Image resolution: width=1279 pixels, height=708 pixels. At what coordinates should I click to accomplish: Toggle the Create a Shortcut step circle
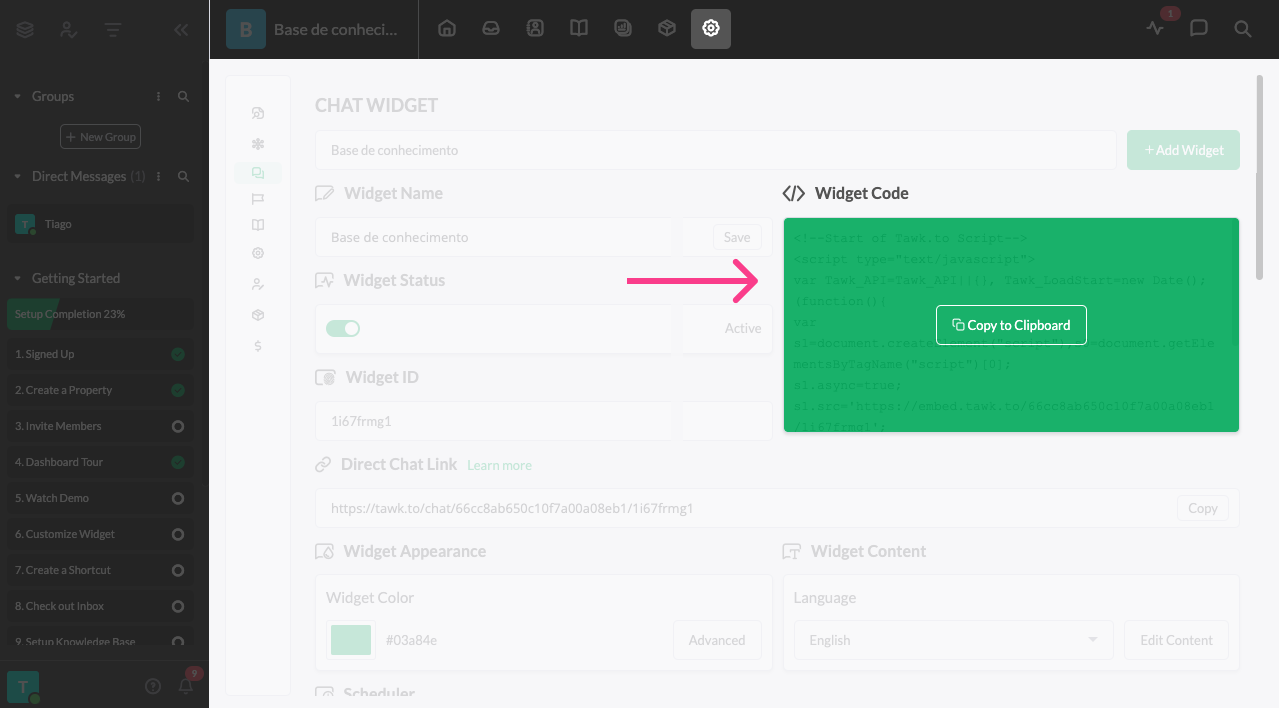(x=178, y=570)
